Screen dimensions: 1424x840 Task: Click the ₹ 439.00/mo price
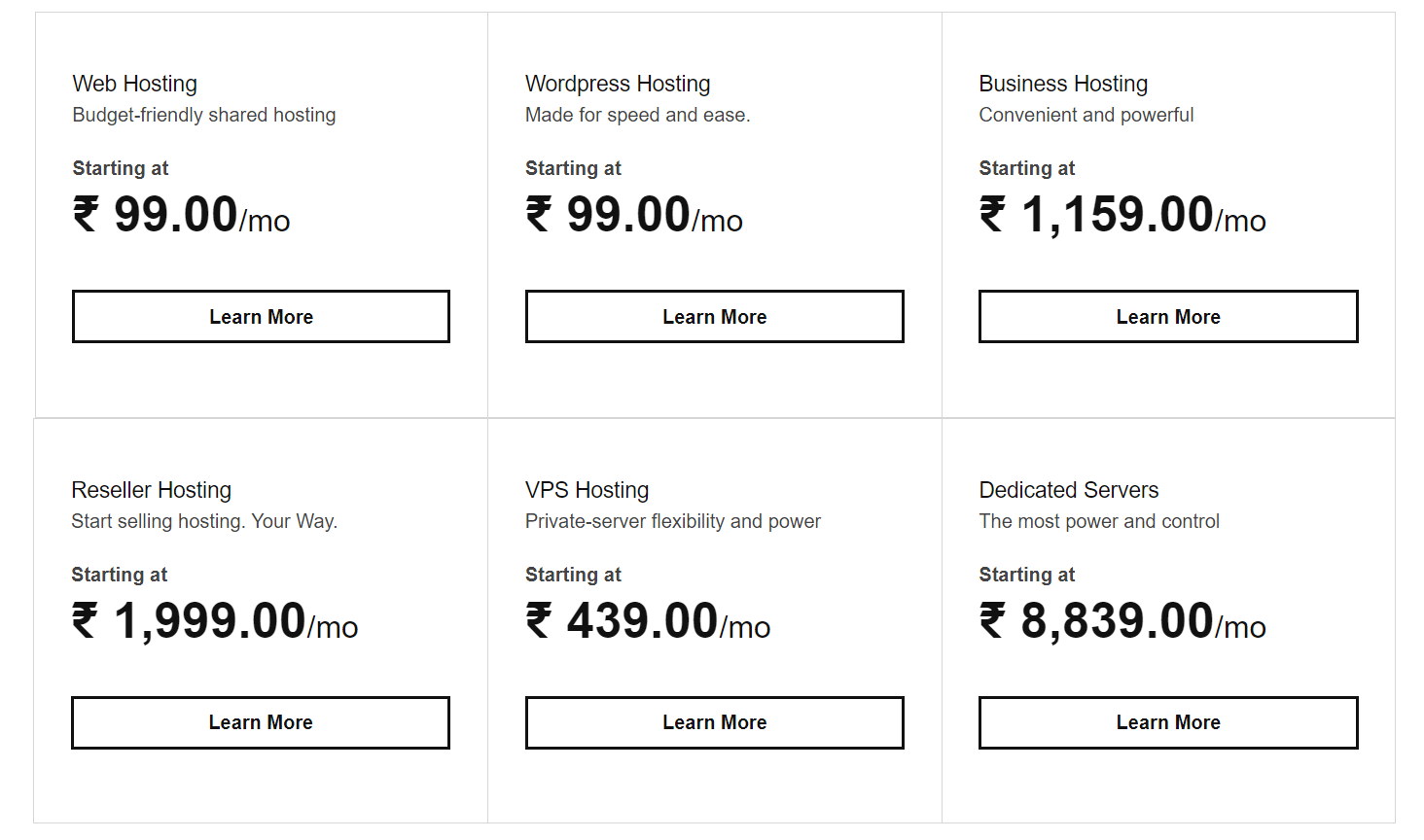648,621
